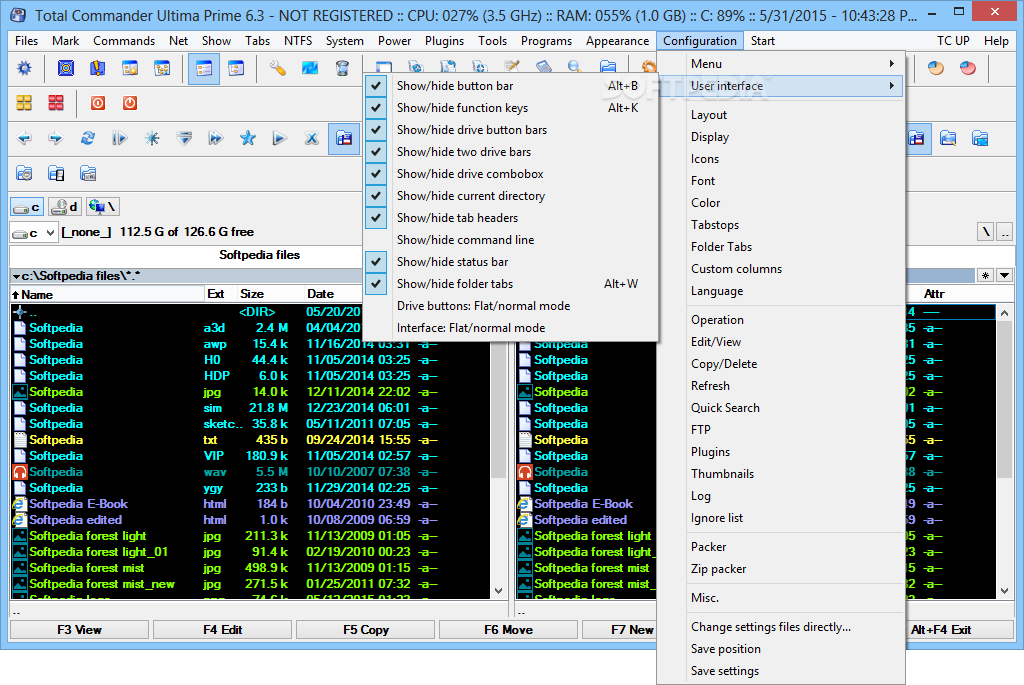Click the blue gear icon in the top toolbar
This screenshot has width=1024, height=685.
(24, 68)
